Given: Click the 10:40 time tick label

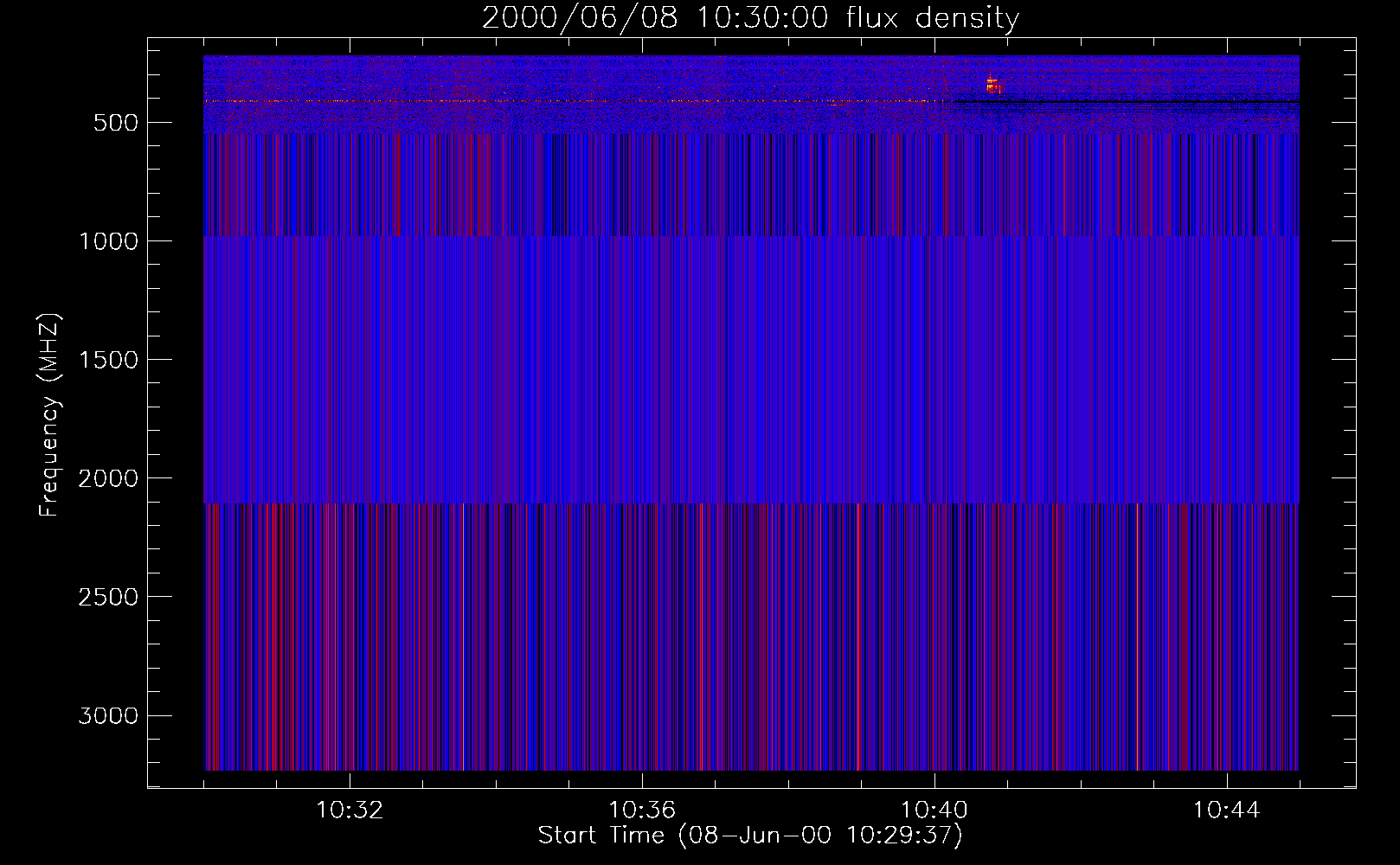Looking at the screenshot, I should [x=934, y=811].
